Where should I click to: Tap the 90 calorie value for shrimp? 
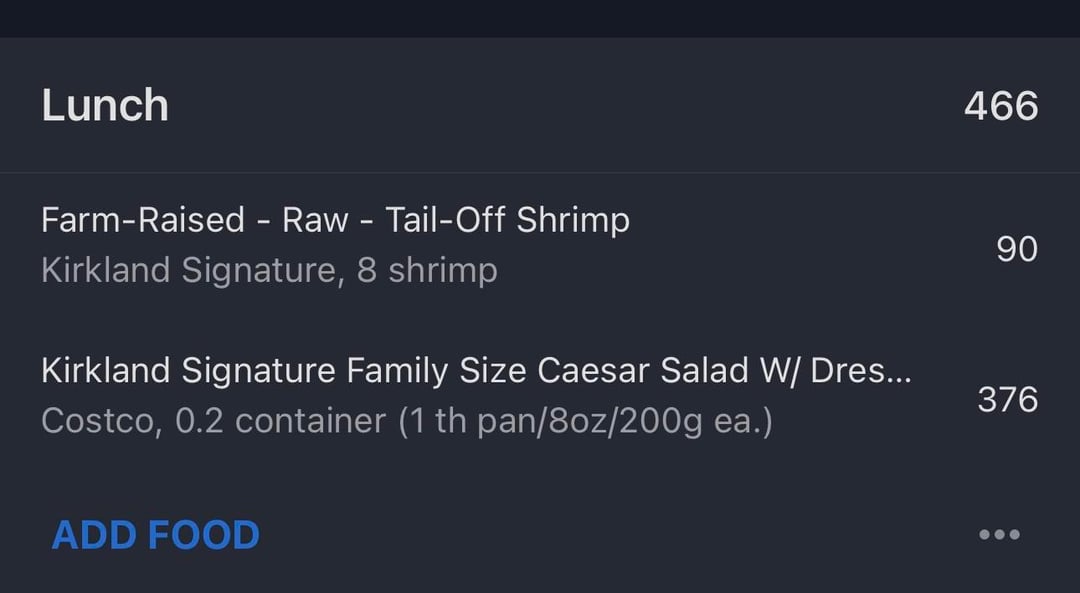click(x=1017, y=249)
